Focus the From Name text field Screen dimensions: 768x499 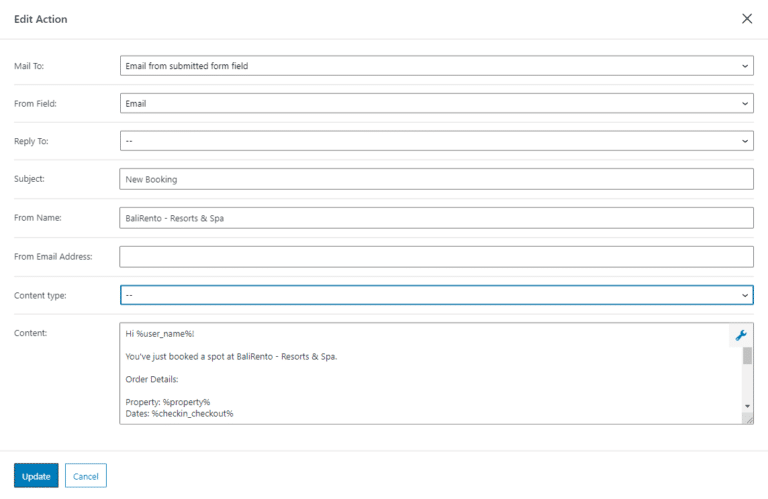[x=436, y=218]
